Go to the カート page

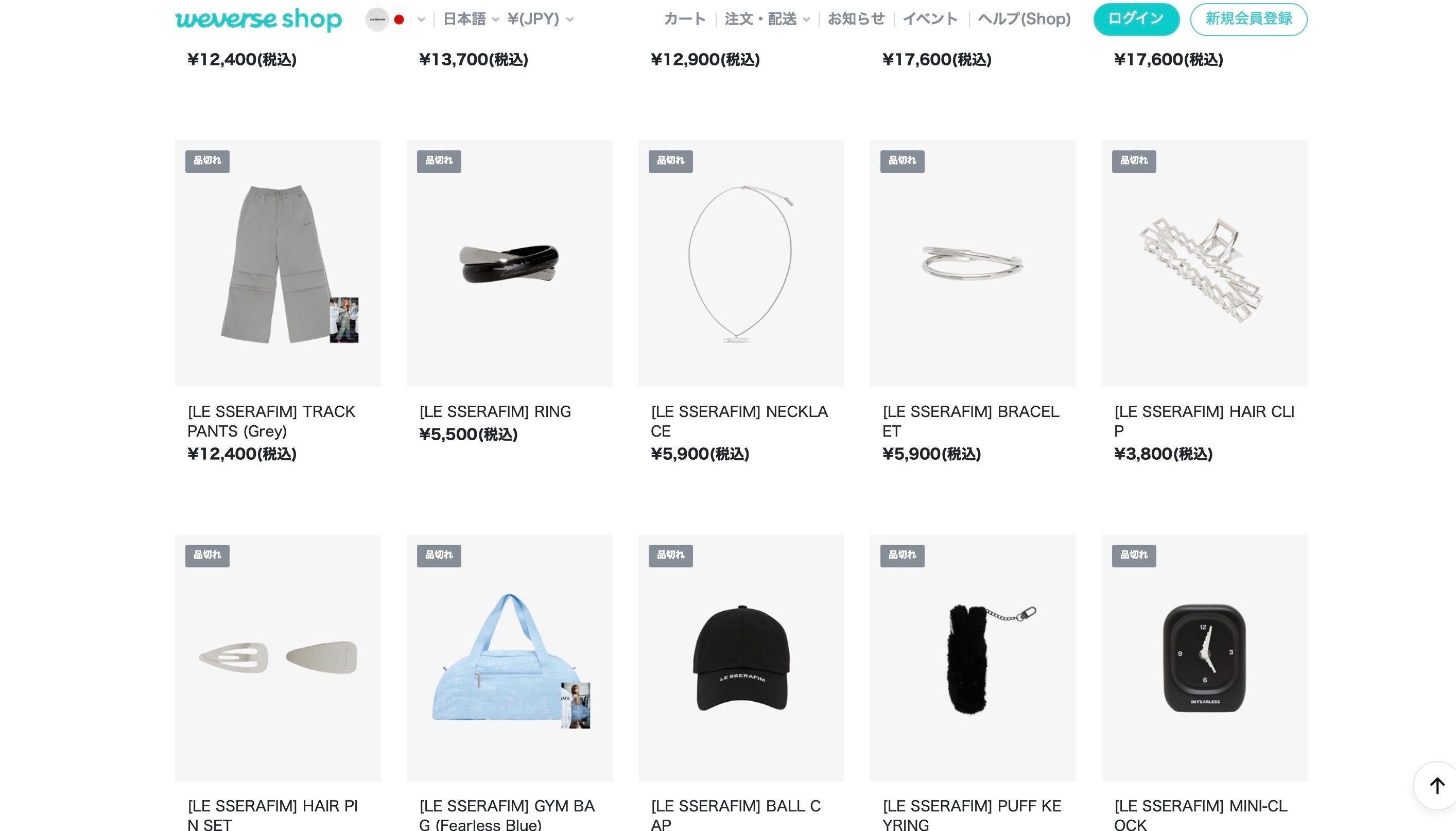(685, 20)
